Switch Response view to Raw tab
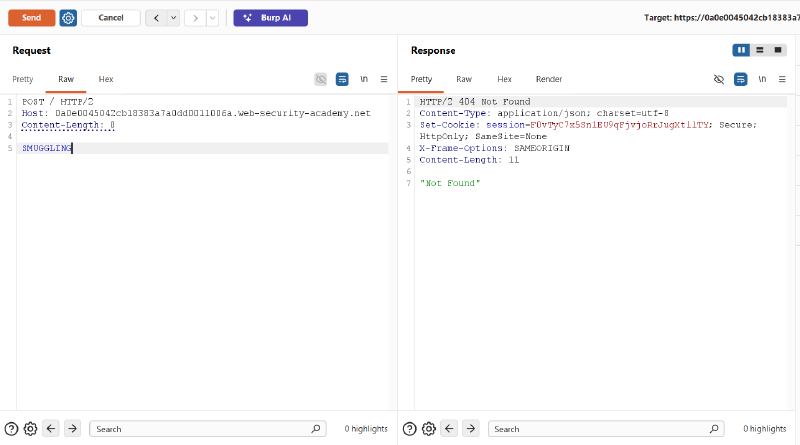 [x=464, y=79]
